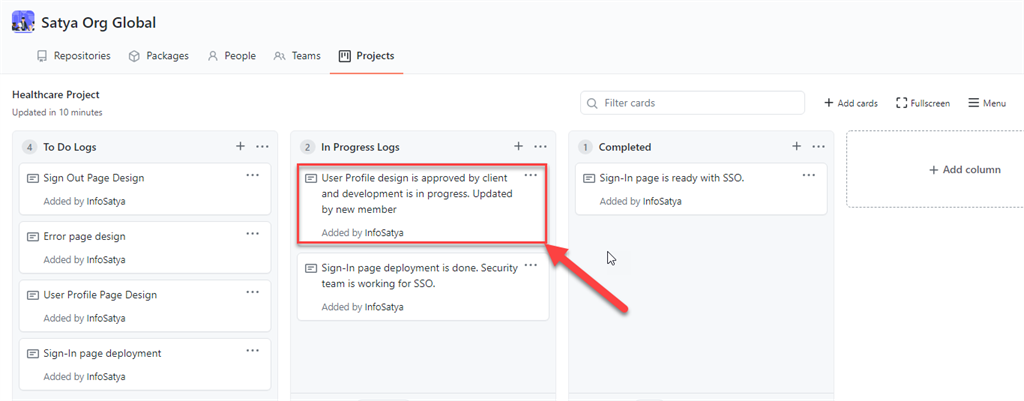Add a card to To Do Logs column
Screen dimensions: 1024x401
pos(240,147)
